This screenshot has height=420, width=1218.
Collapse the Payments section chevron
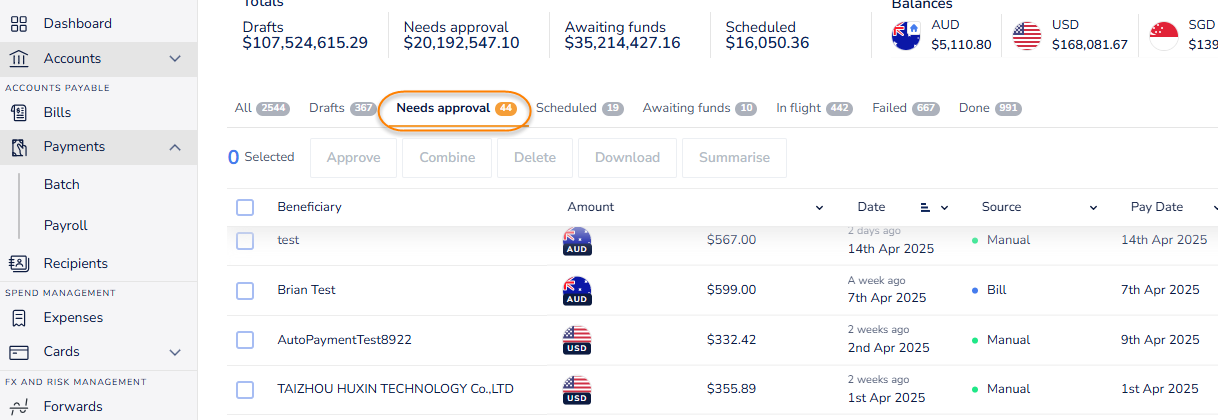point(175,147)
